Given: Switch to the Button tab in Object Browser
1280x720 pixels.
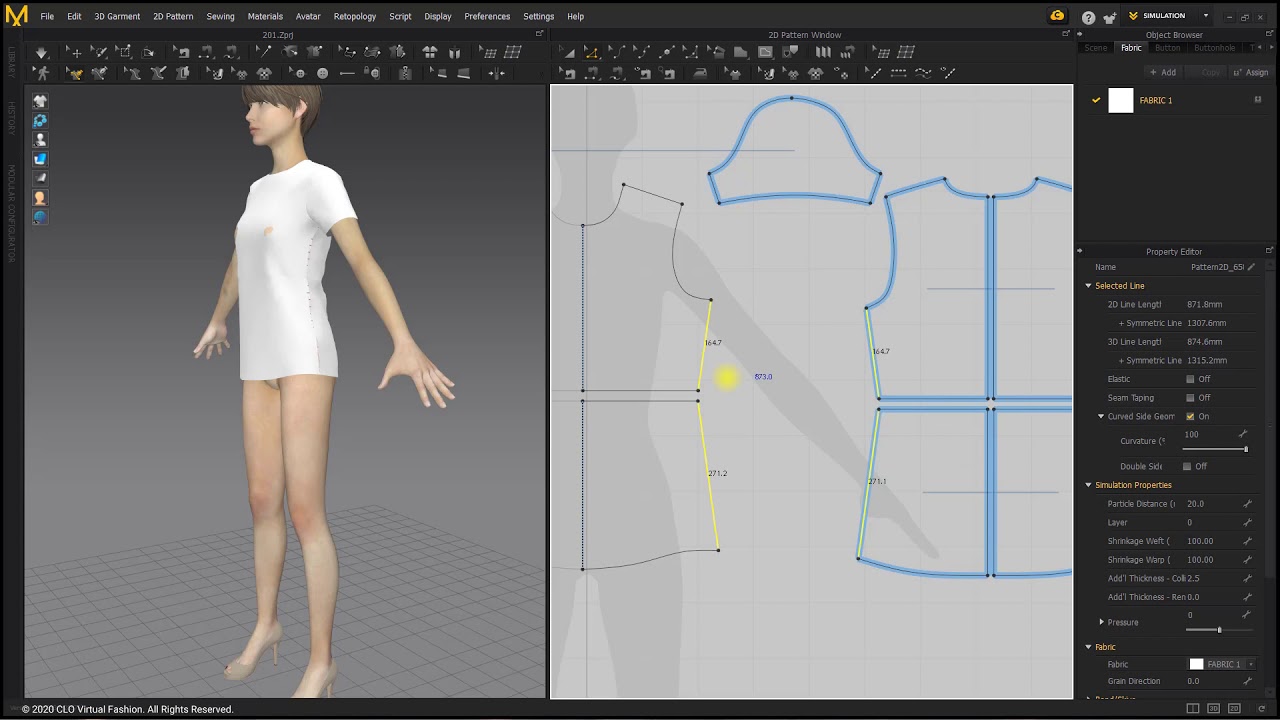Looking at the screenshot, I should click(1167, 48).
